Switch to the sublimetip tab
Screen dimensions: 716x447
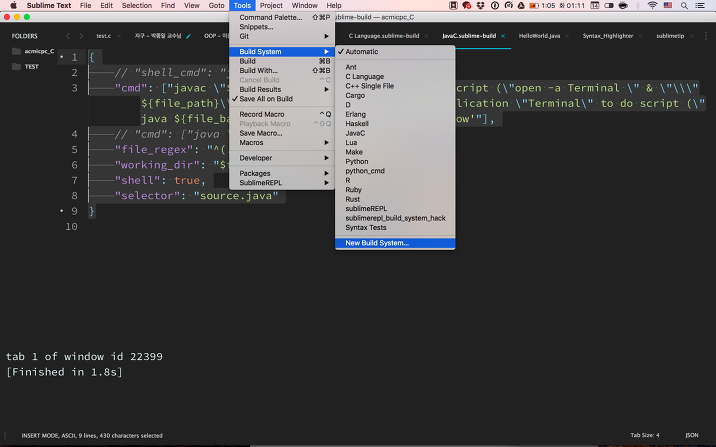[670, 36]
